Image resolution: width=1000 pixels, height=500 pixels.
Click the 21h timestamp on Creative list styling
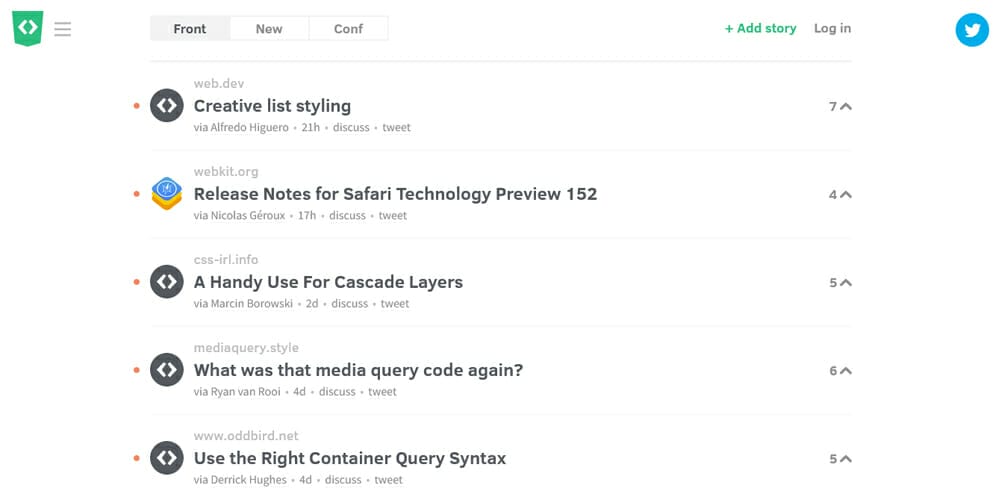(x=311, y=128)
